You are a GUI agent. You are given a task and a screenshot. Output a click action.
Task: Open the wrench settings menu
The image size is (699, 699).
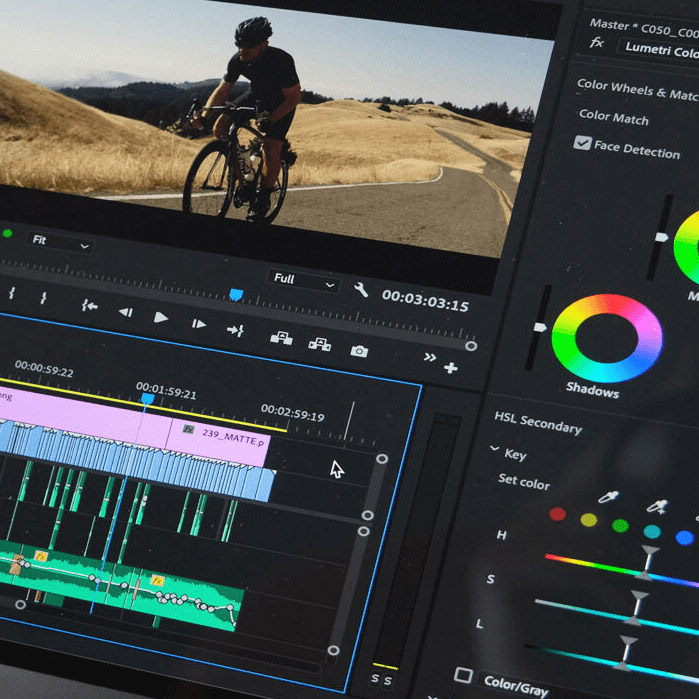(361, 290)
